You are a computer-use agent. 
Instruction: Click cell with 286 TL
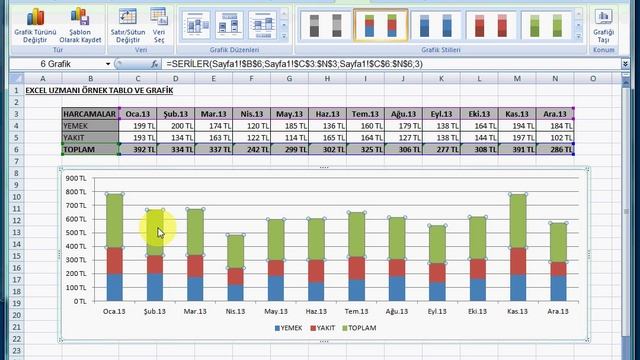click(555, 149)
